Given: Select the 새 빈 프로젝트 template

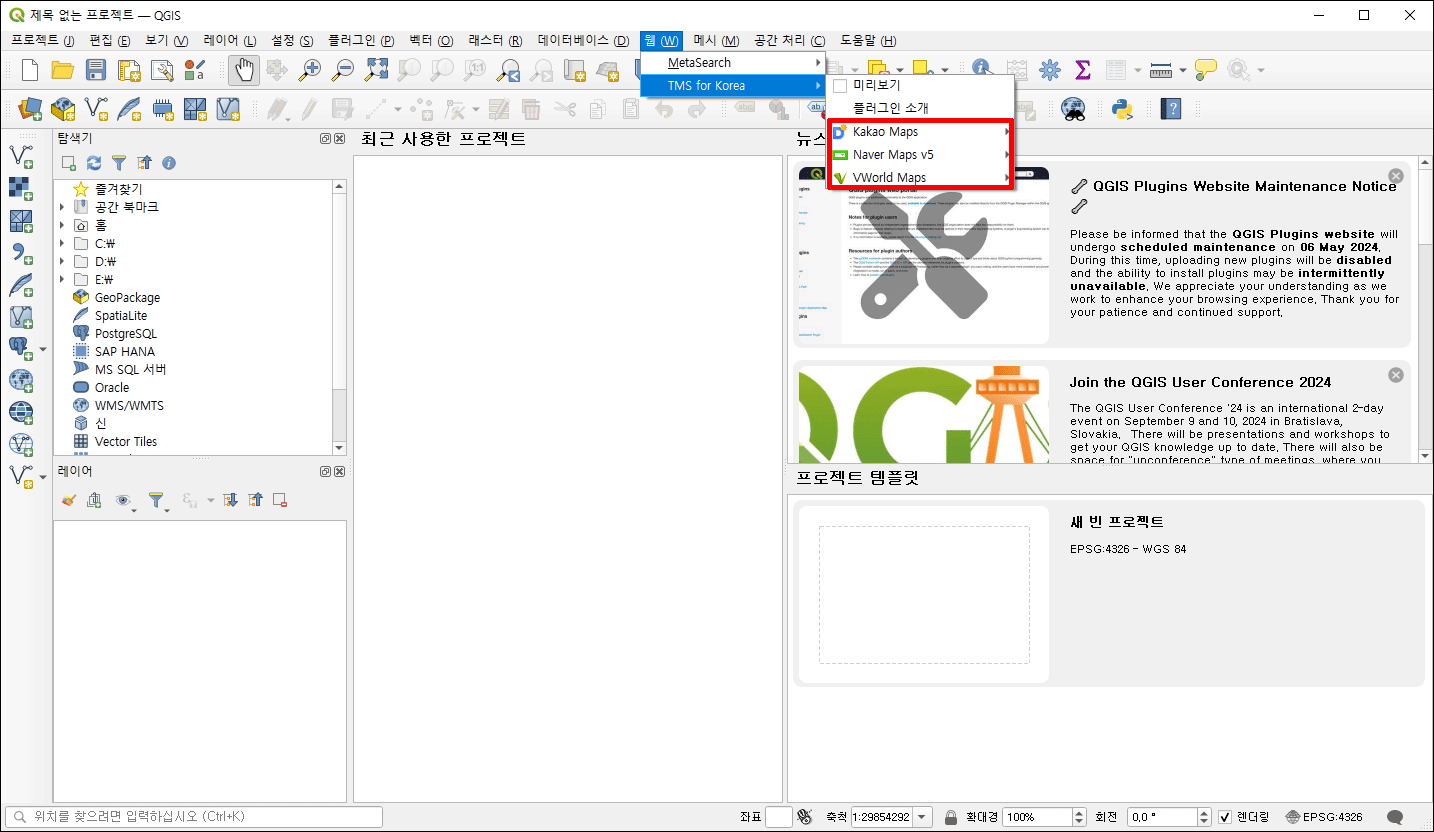Looking at the screenshot, I should 1109,594.
